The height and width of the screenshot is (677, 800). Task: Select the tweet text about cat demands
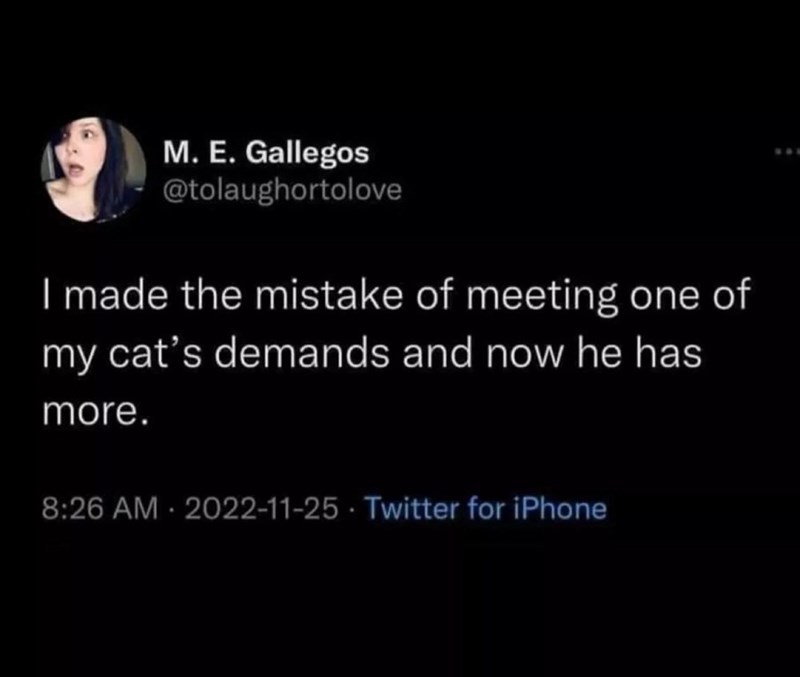pyautogui.click(x=390, y=347)
